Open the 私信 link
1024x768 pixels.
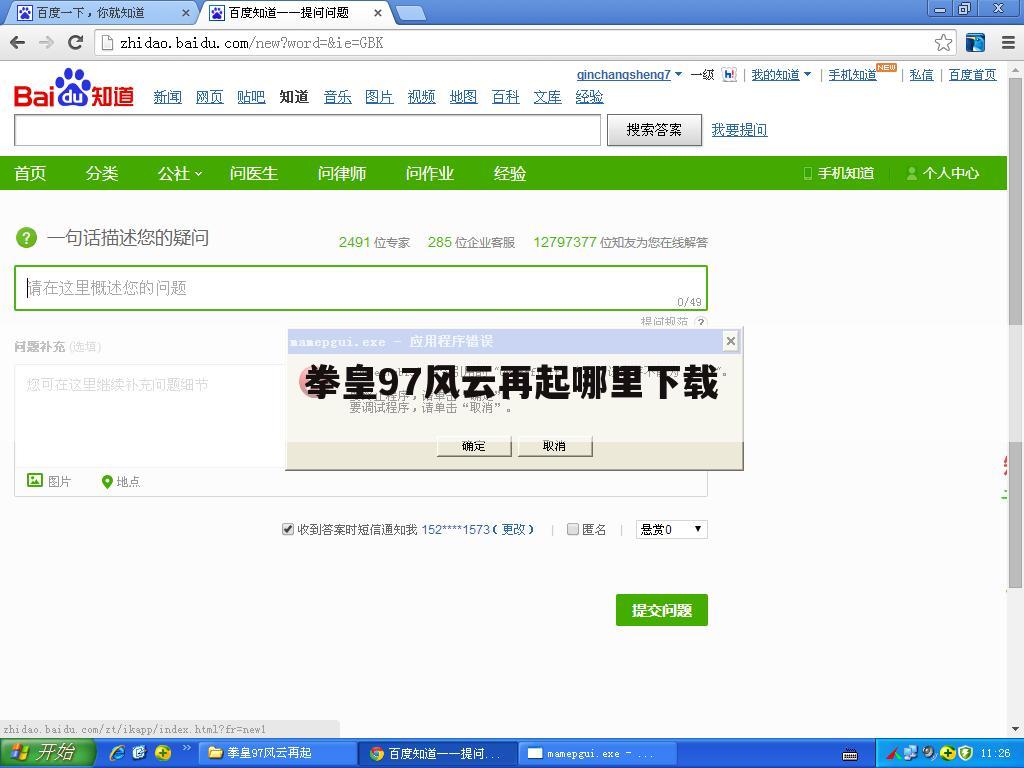pos(921,74)
